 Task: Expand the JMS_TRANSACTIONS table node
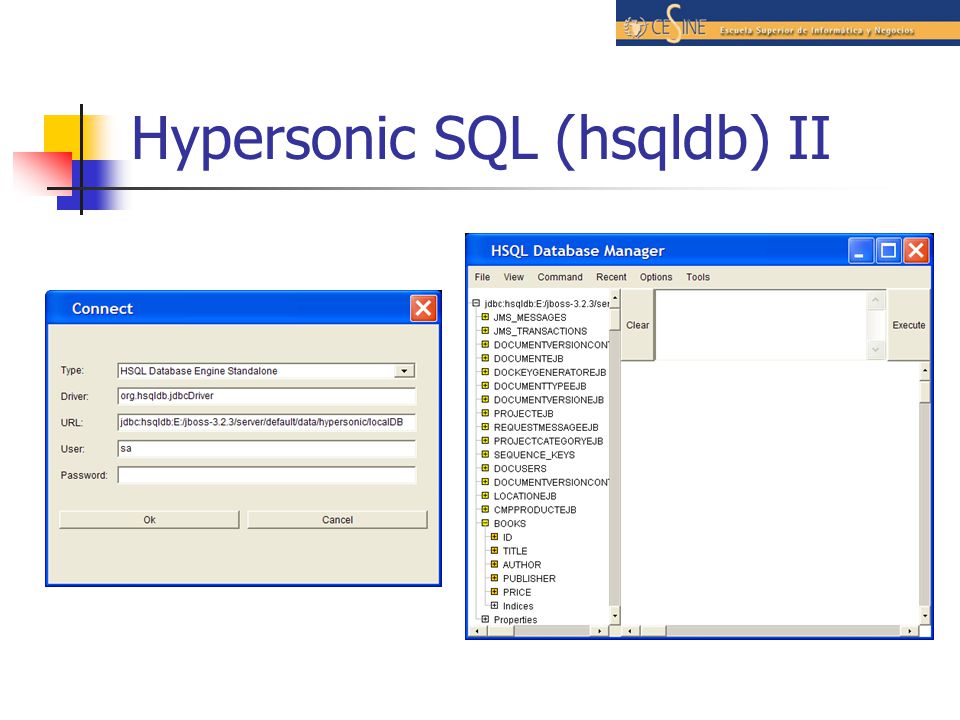point(485,331)
